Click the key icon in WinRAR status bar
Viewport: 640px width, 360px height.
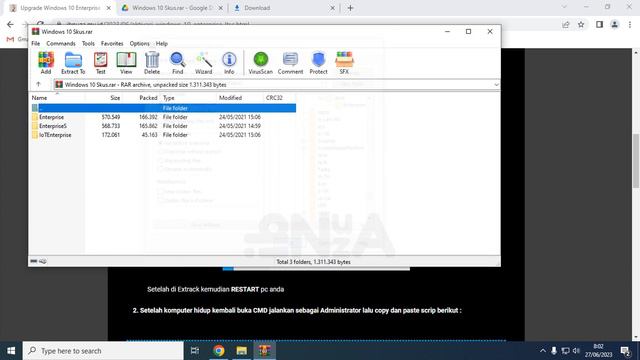[43, 261]
